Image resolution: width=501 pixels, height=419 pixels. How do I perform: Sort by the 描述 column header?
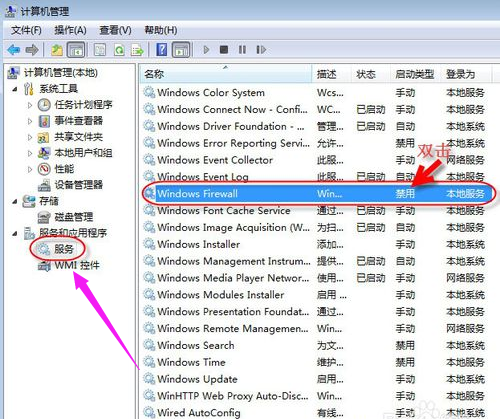pos(332,74)
